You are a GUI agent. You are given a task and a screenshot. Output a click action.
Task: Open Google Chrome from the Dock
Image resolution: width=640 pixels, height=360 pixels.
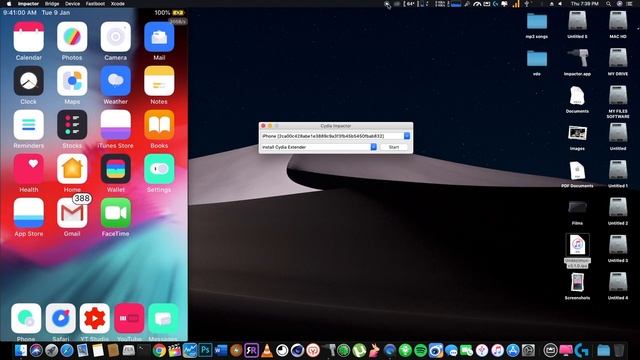click(x=159, y=350)
